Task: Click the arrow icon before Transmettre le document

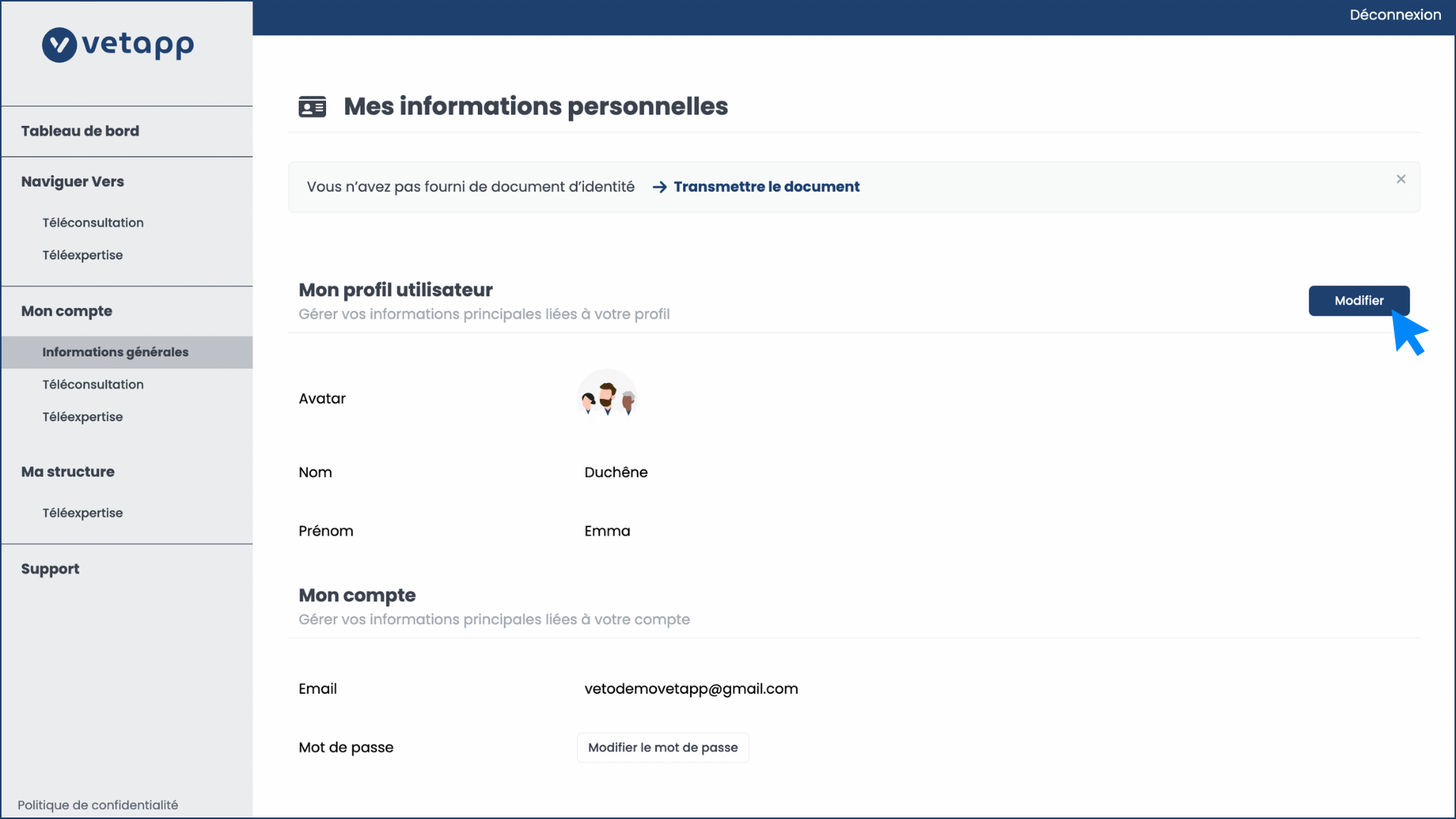Action: (x=660, y=187)
